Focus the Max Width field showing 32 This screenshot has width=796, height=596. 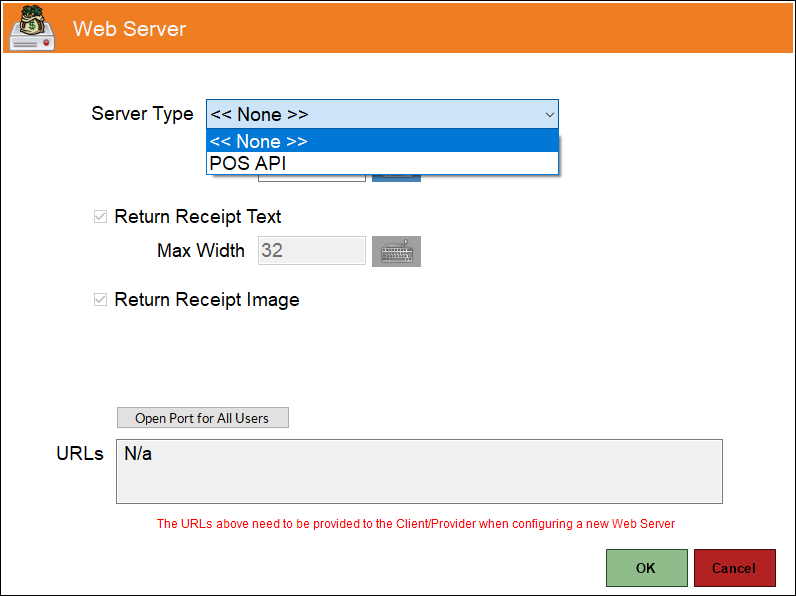point(312,250)
